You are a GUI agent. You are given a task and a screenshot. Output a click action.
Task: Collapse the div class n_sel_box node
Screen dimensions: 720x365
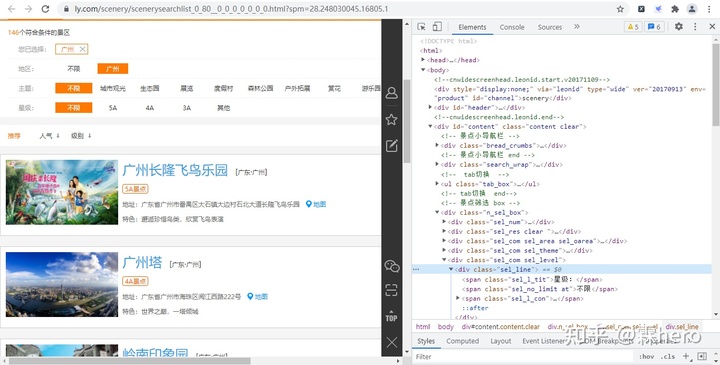(437, 213)
